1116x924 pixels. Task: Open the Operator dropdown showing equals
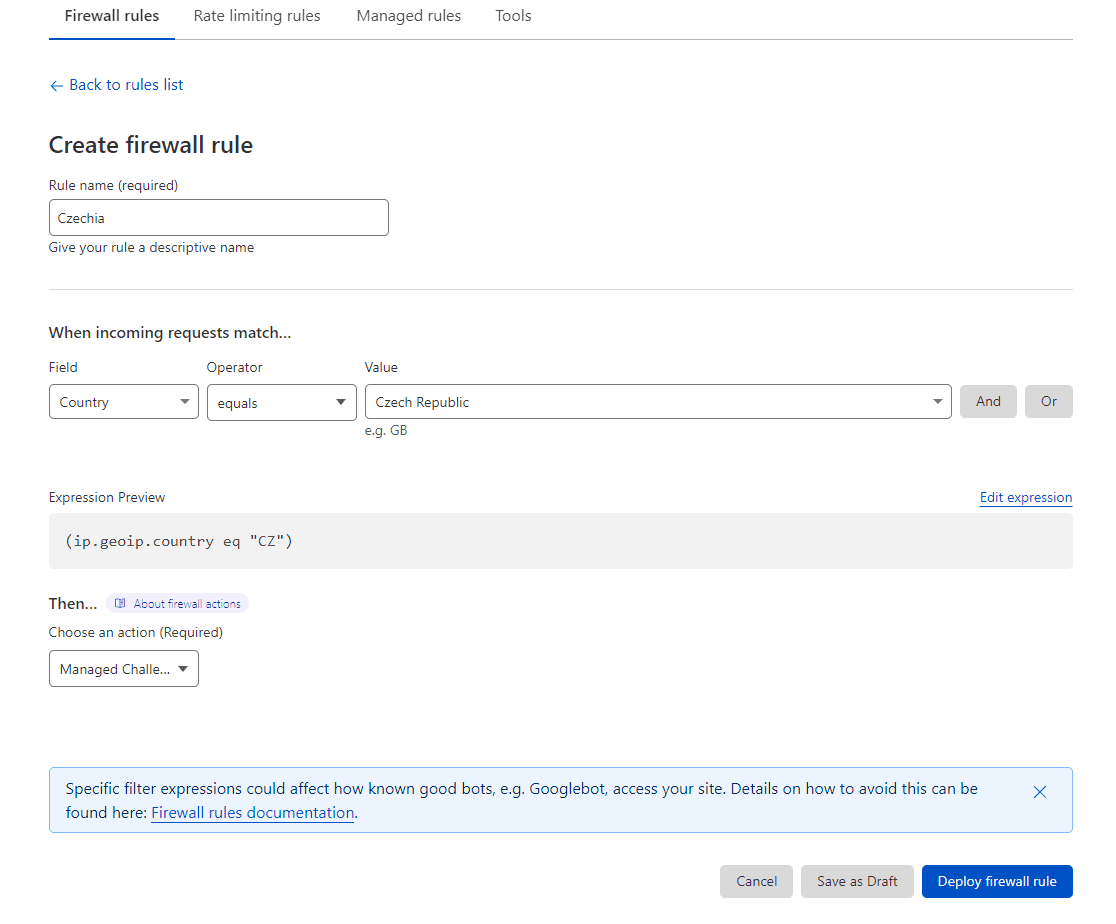pyautogui.click(x=281, y=403)
